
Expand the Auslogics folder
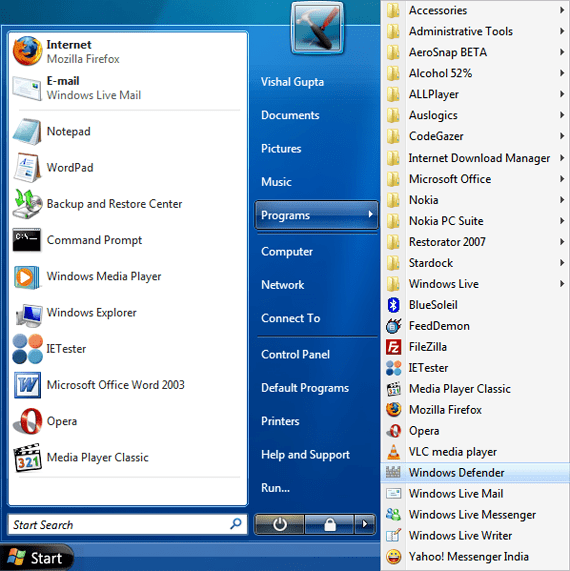pos(475,115)
